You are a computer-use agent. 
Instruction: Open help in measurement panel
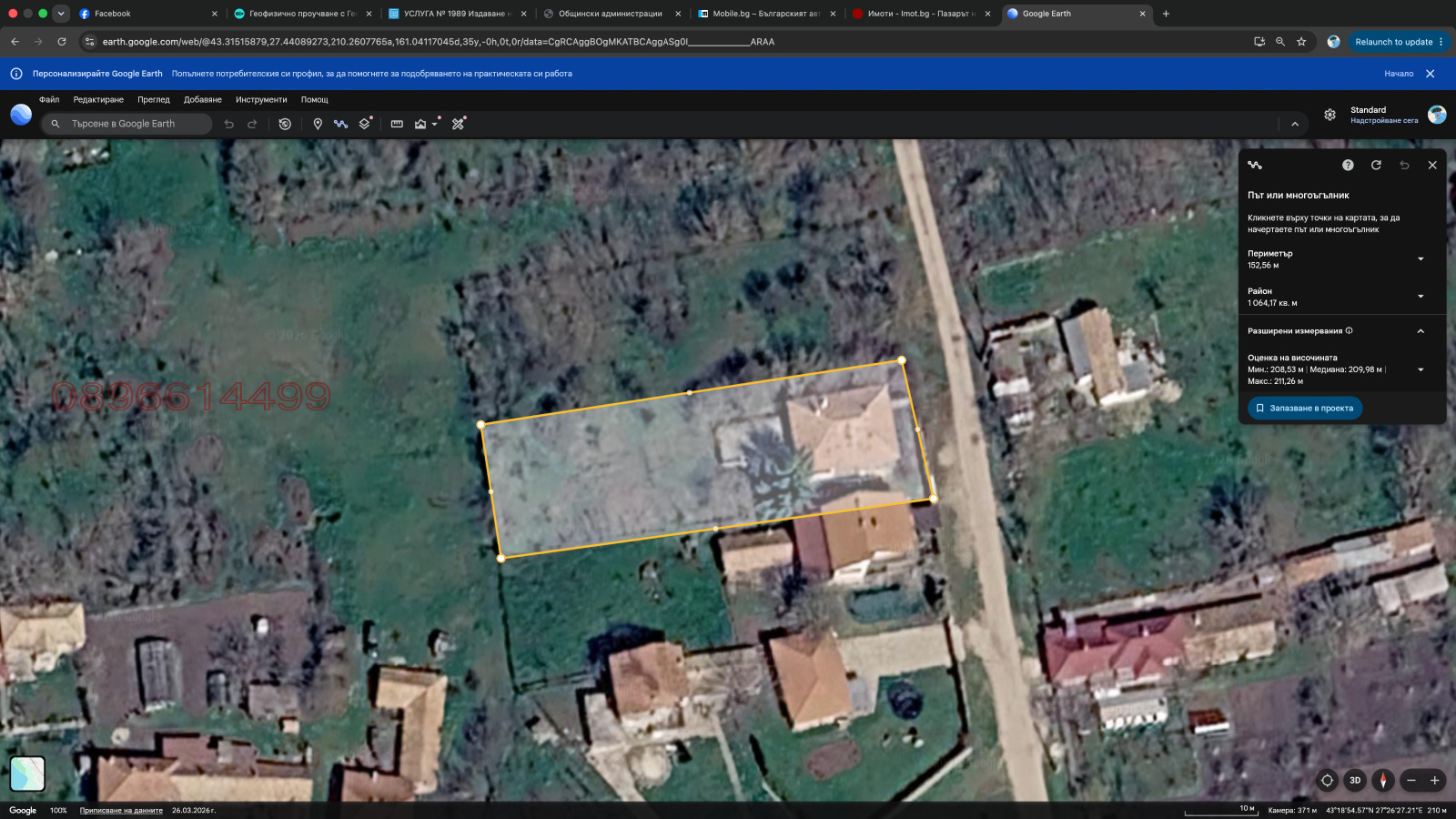1348,165
